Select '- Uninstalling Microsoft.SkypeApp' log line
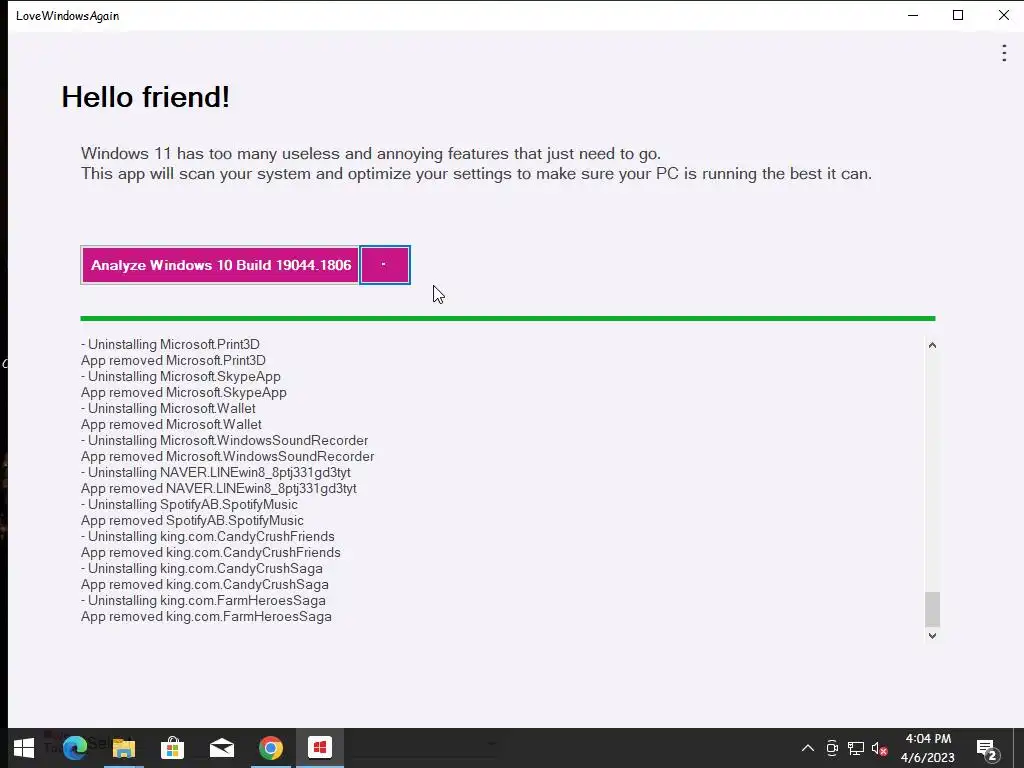Viewport: 1024px width, 768px height. [x=181, y=377]
